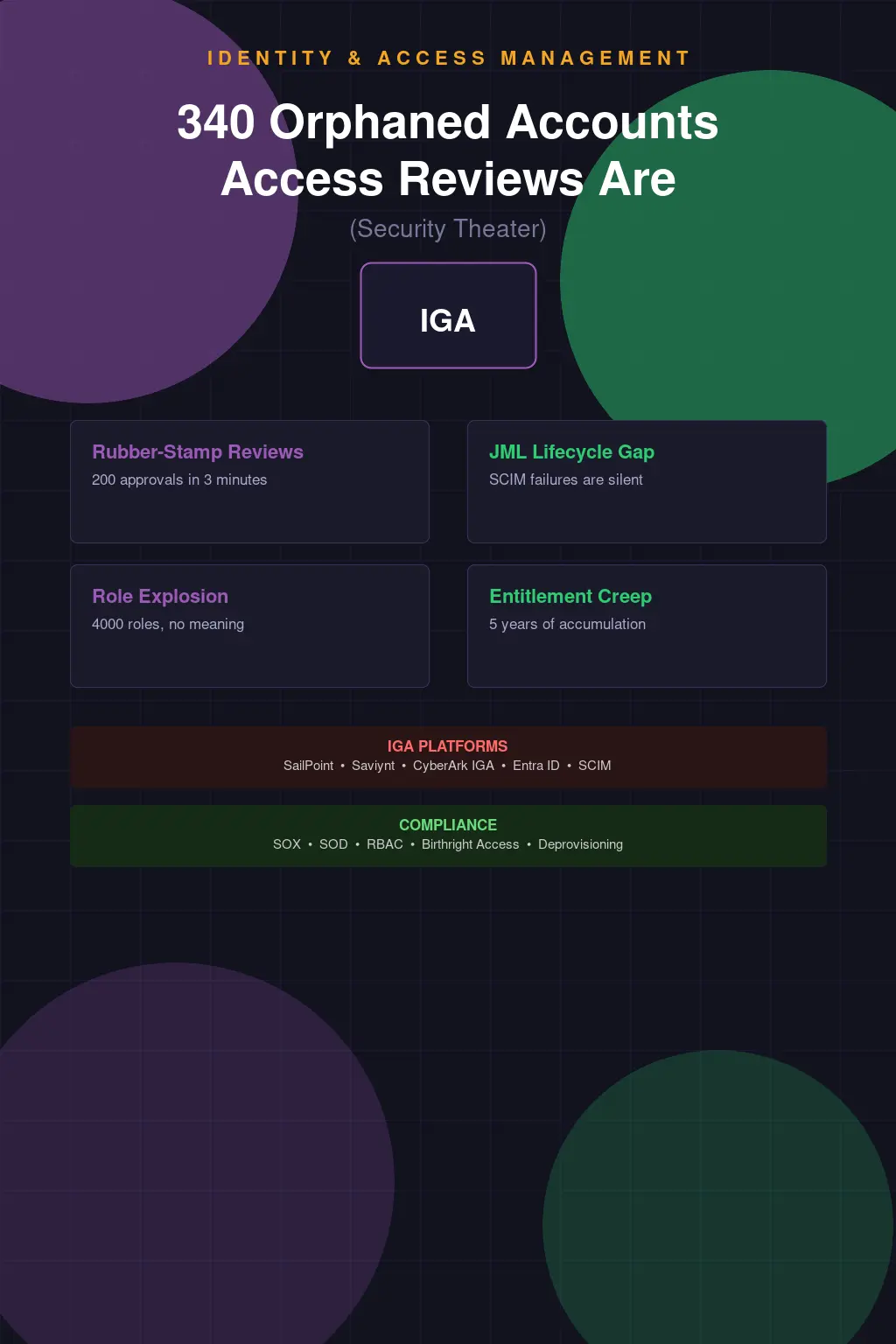Image resolution: width=896 pixels, height=1344 pixels.
Task: Click the CyberArk IGA label
Action: 453,766
